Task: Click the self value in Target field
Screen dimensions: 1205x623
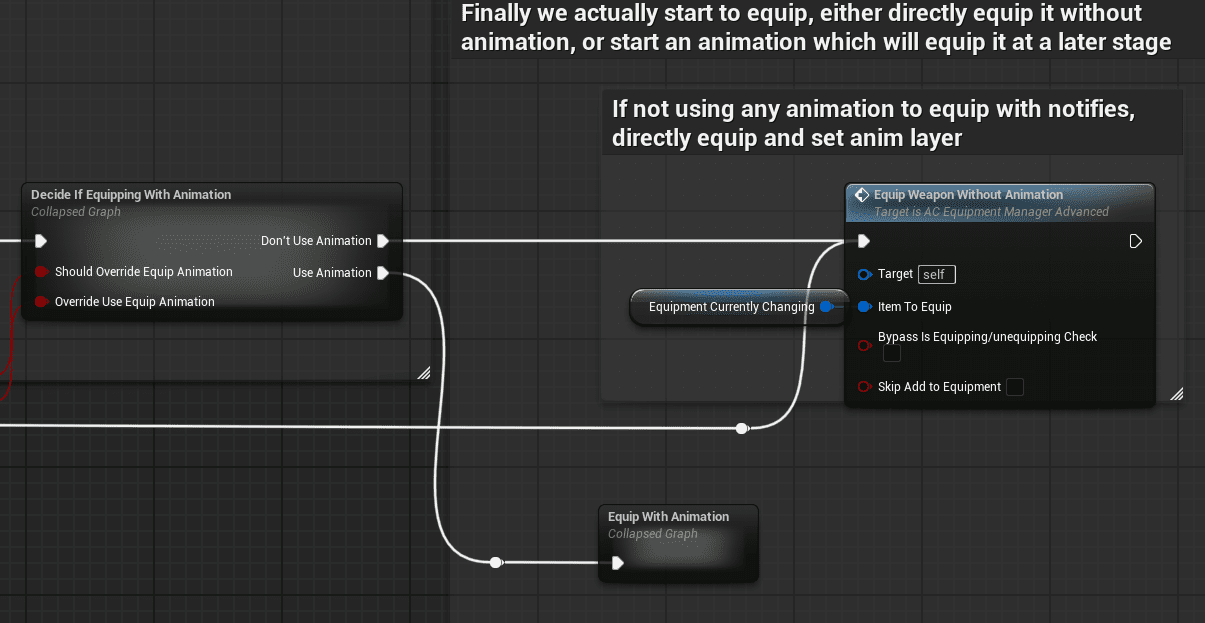Action: [937, 274]
